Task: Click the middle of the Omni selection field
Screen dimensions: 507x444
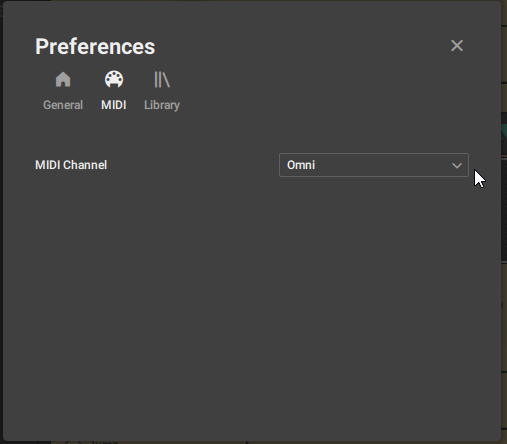Action: [374, 165]
